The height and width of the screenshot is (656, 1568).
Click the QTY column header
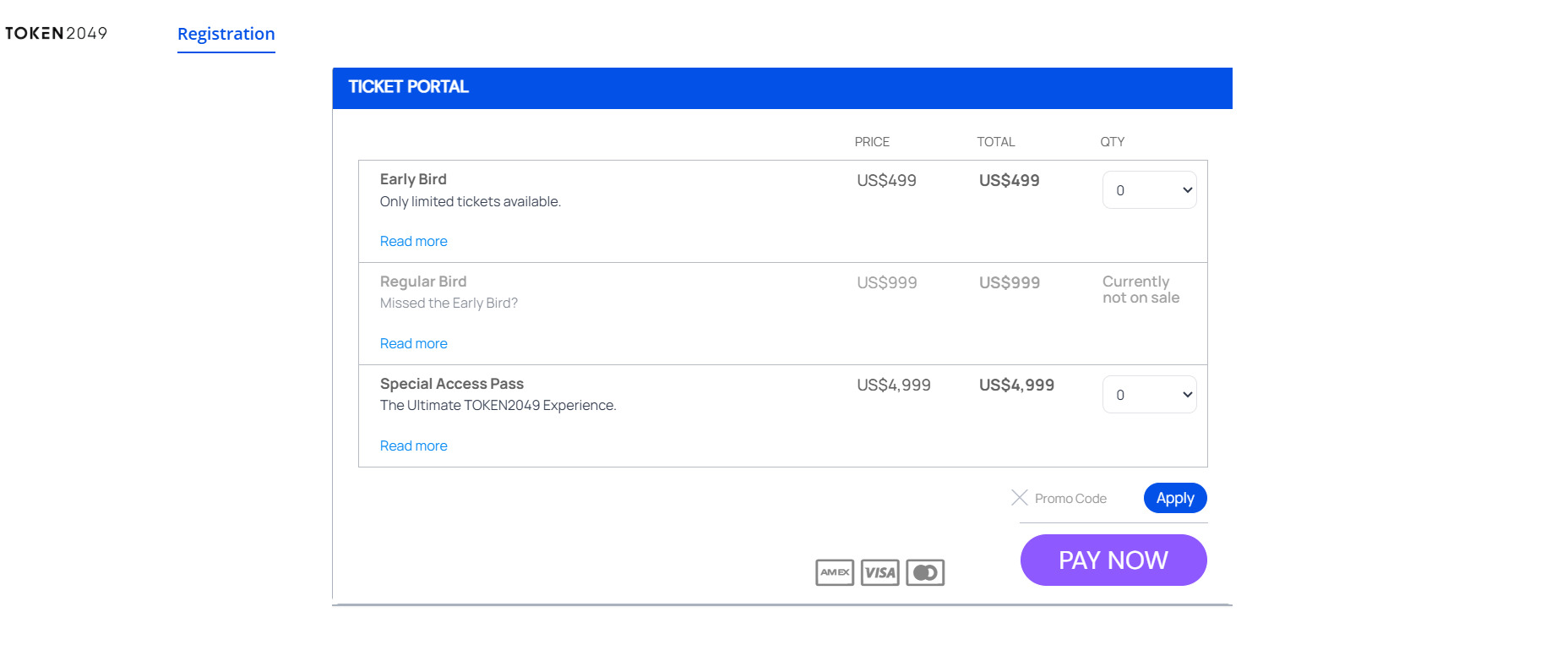(1112, 142)
